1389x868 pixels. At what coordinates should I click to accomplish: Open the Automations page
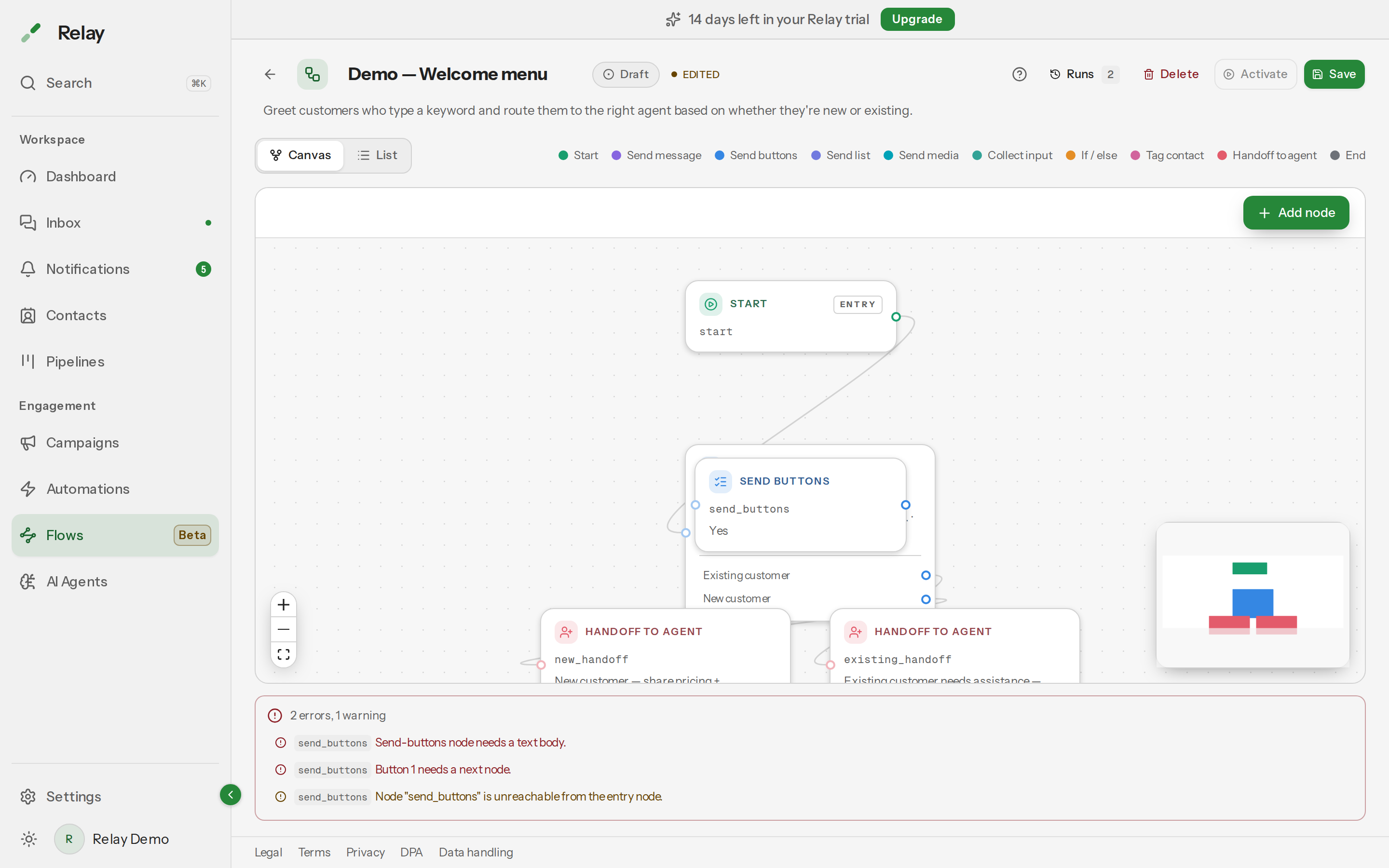pos(115,489)
